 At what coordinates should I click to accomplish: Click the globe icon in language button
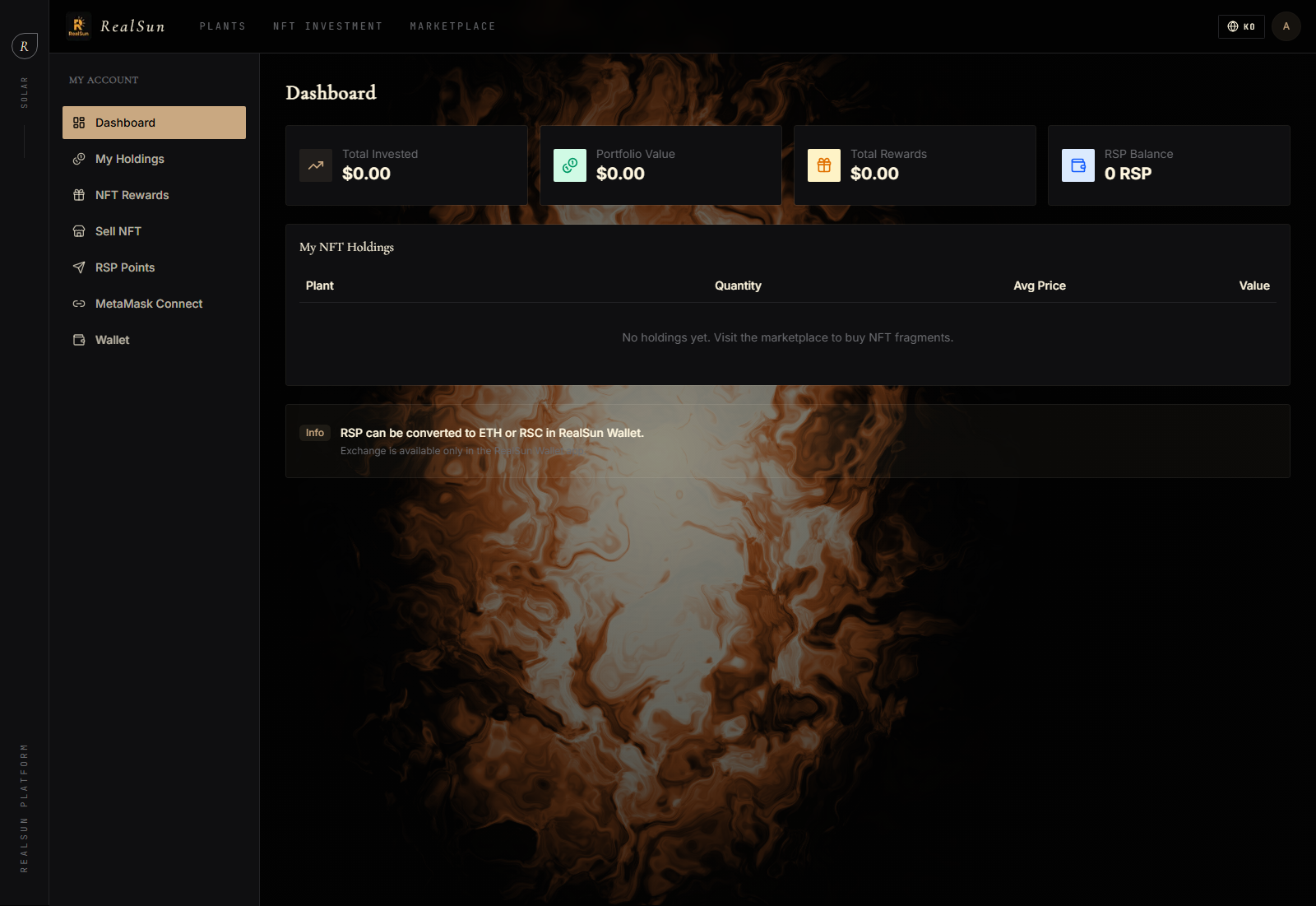click(x=1233, y=26)
